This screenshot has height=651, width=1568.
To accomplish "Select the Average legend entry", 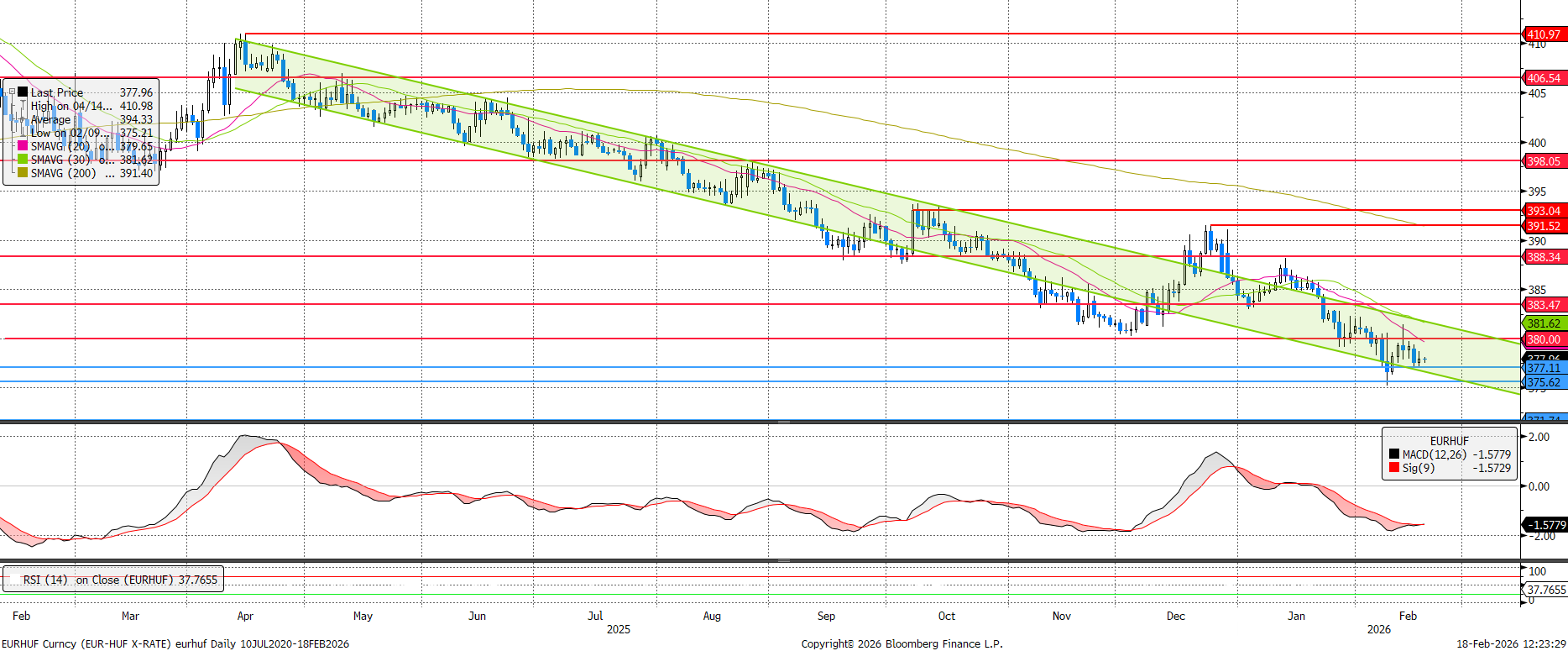I will click(x=50, y=119).
